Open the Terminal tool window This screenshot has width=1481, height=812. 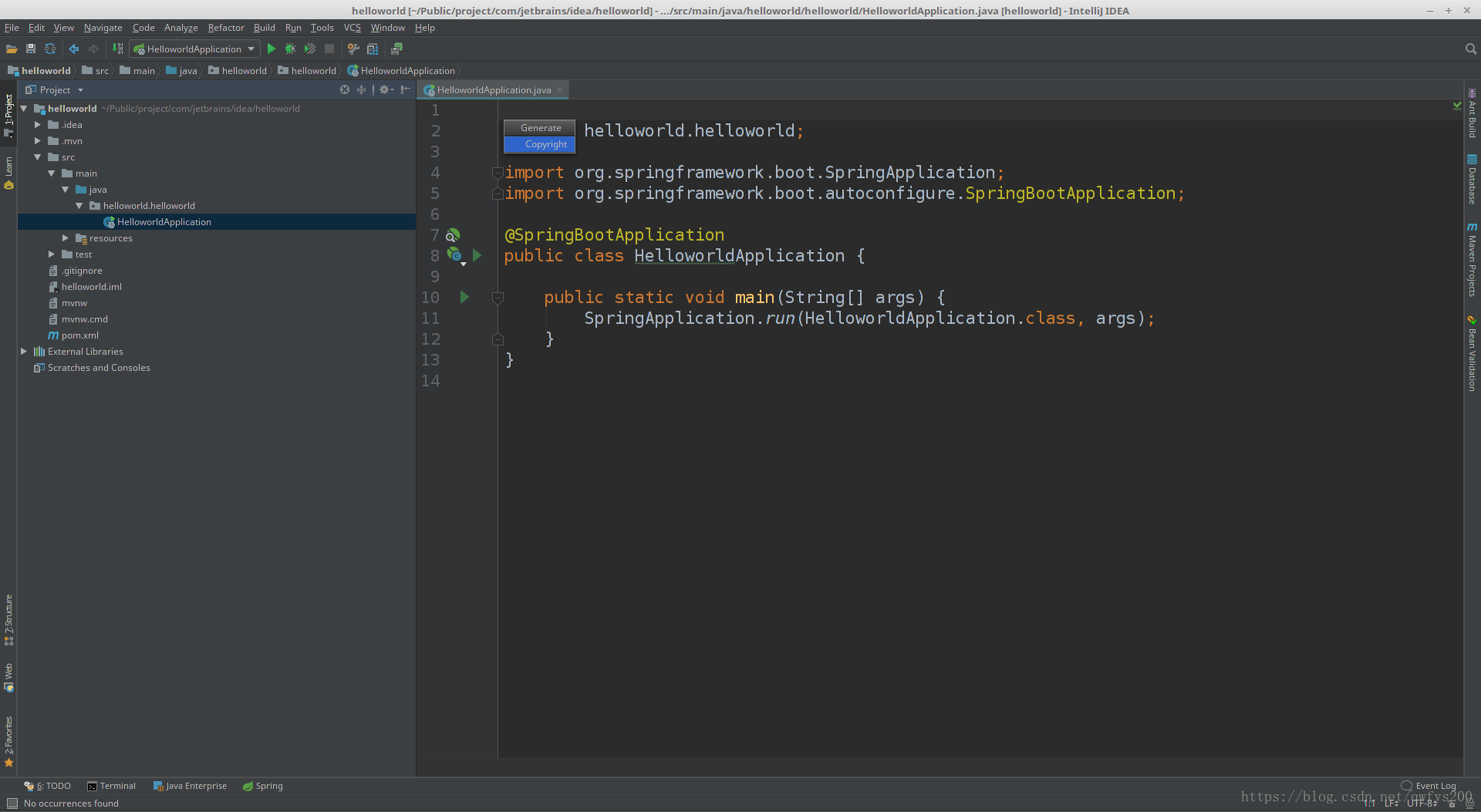click(111, 786)
